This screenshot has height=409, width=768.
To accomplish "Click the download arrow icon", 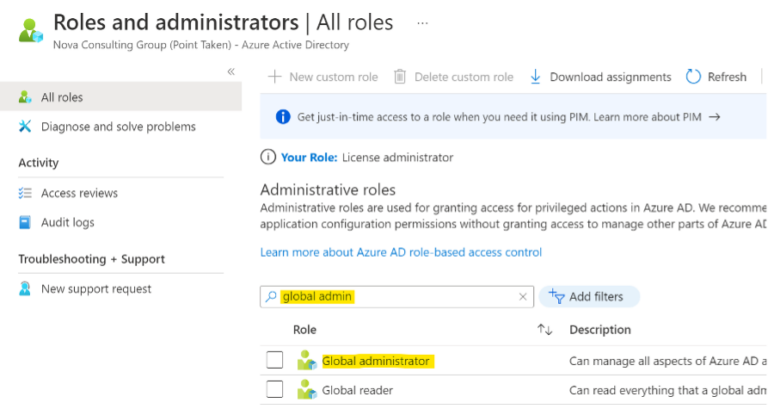I will click(536, 77).
